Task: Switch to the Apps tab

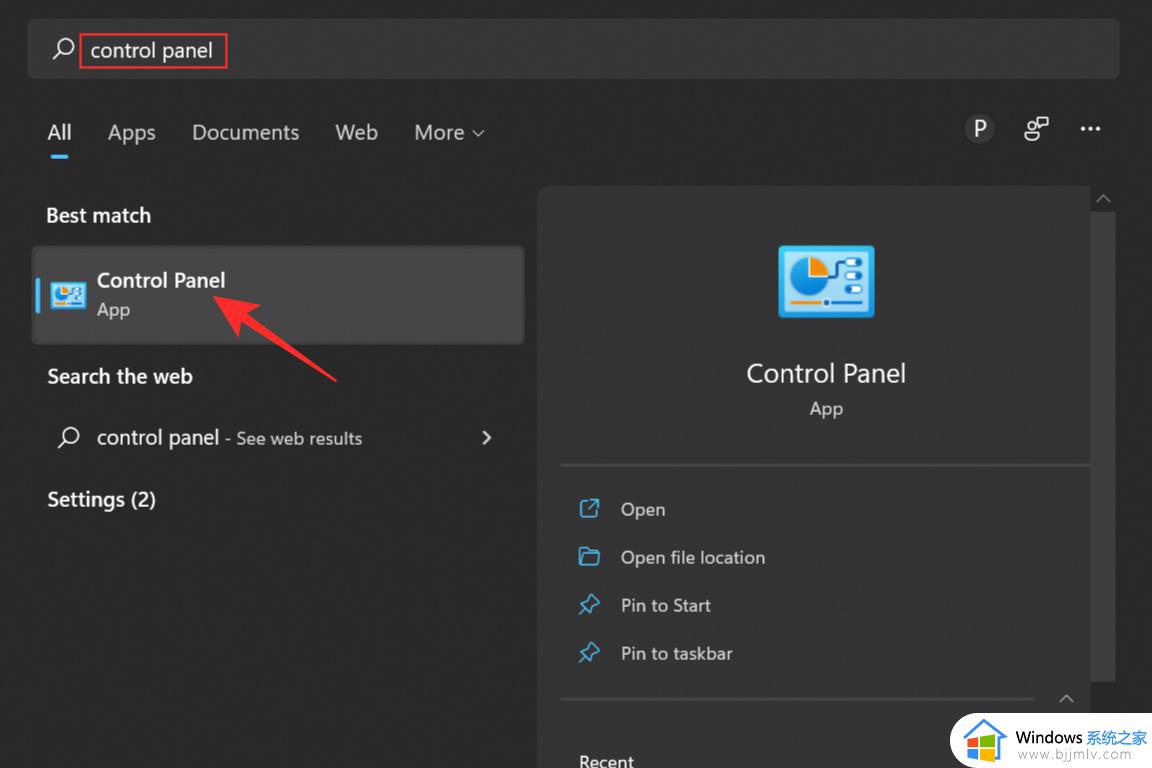Action: tap(132, 132)
